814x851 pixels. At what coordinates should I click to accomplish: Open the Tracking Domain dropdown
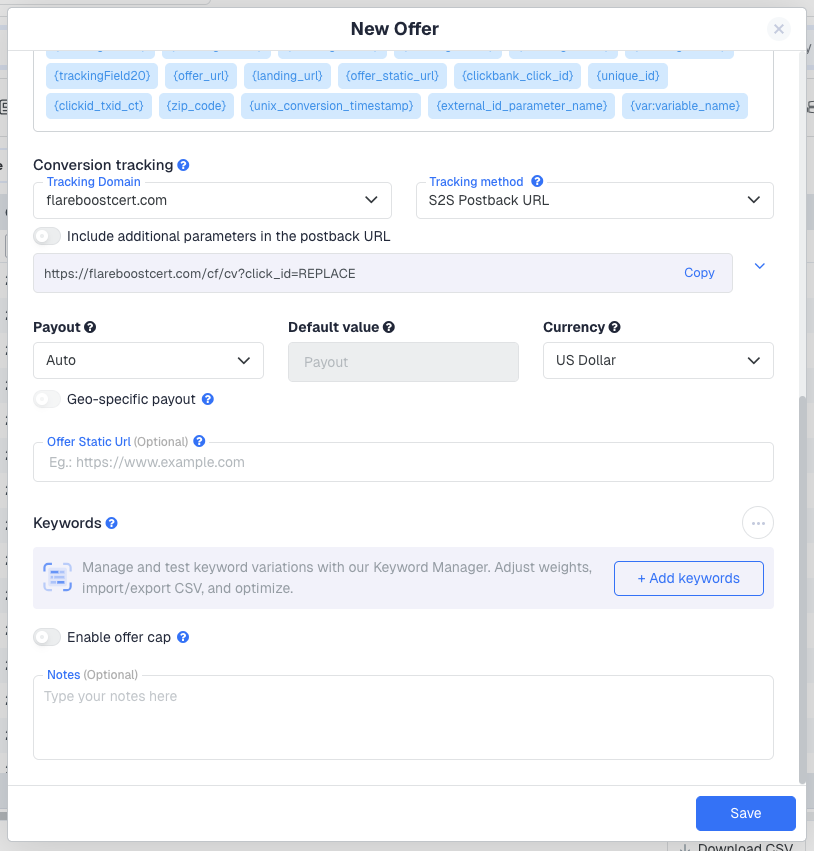pos(211,200)
